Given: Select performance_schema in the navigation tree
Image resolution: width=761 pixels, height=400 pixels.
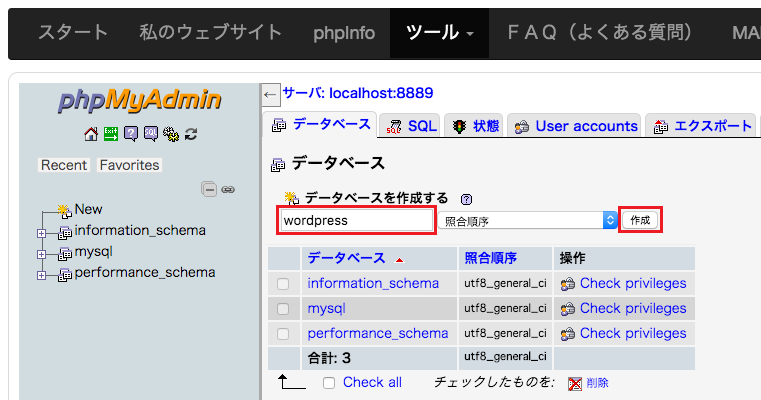Looking at the screenshot, I should [x=145, y=272].
